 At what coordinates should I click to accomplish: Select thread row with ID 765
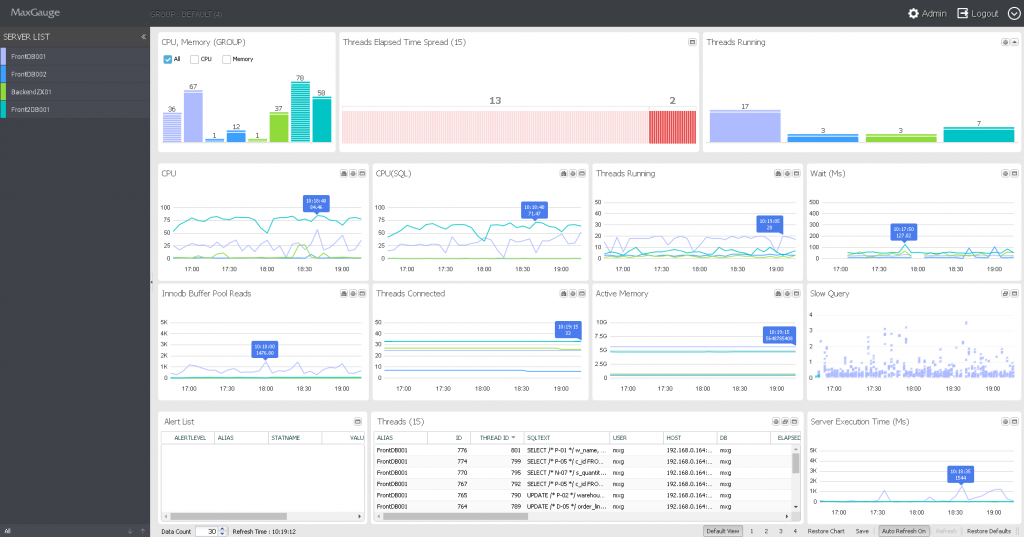click(x=583, y=495)
